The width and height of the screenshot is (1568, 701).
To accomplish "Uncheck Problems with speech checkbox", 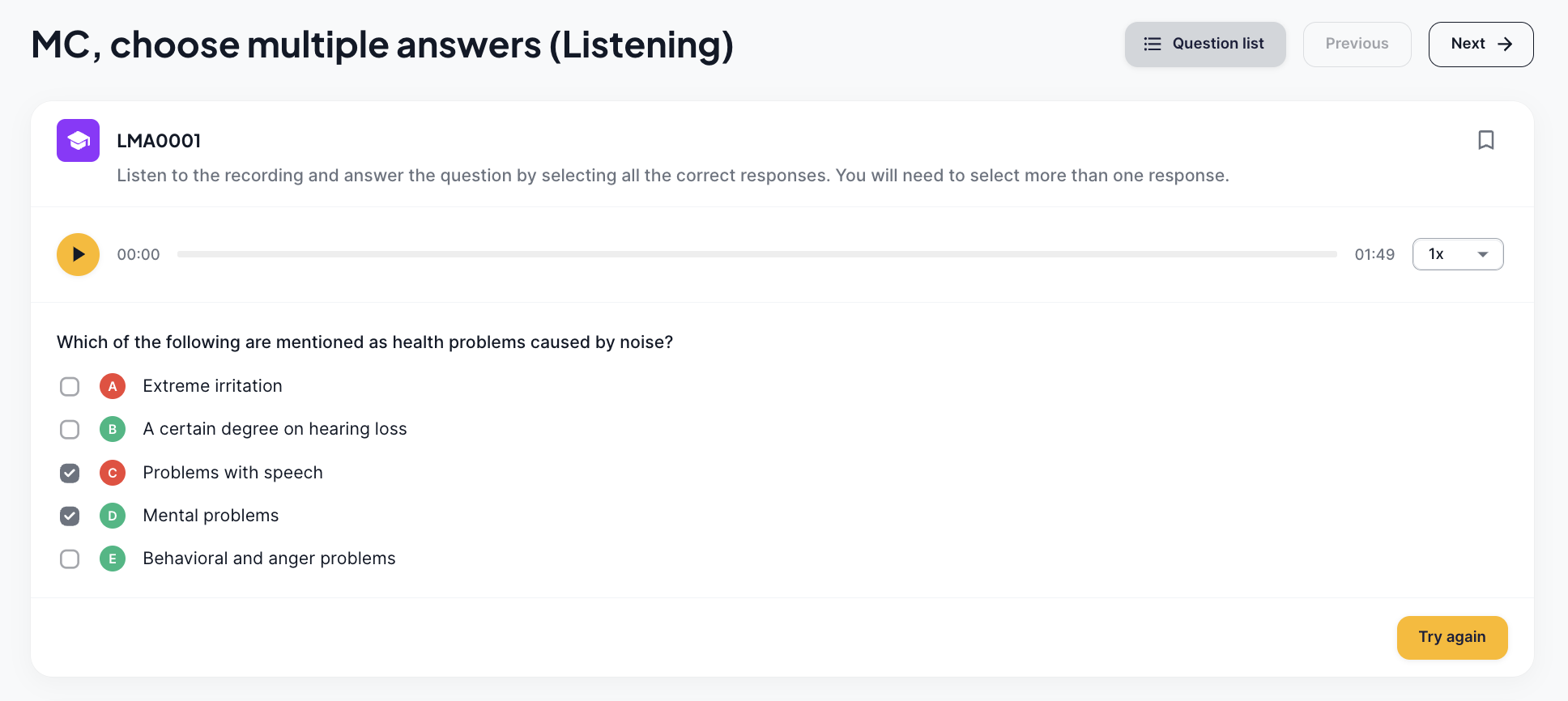I will [x=70, y=473].
